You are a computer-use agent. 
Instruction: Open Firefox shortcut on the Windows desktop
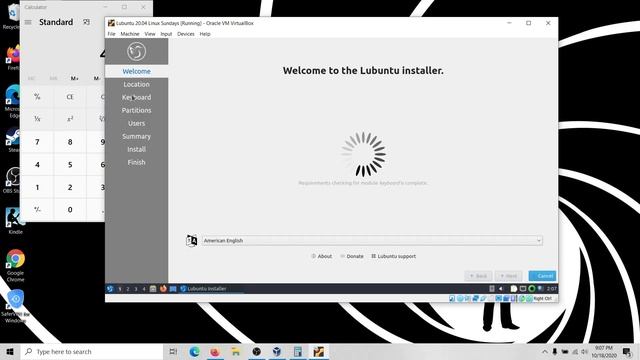[x=14, y=58]
